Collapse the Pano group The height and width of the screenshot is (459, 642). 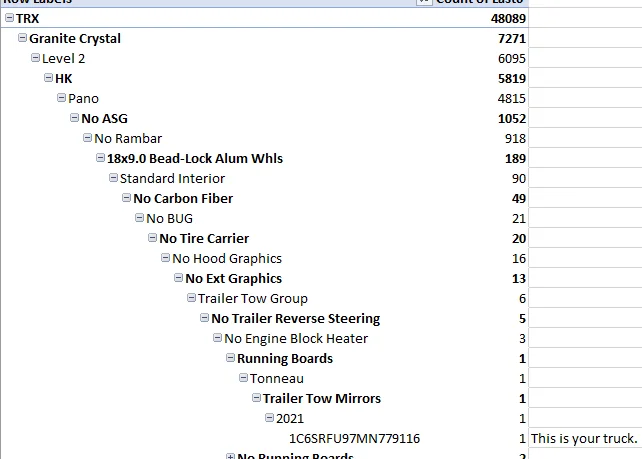click(x=61, y=97)
